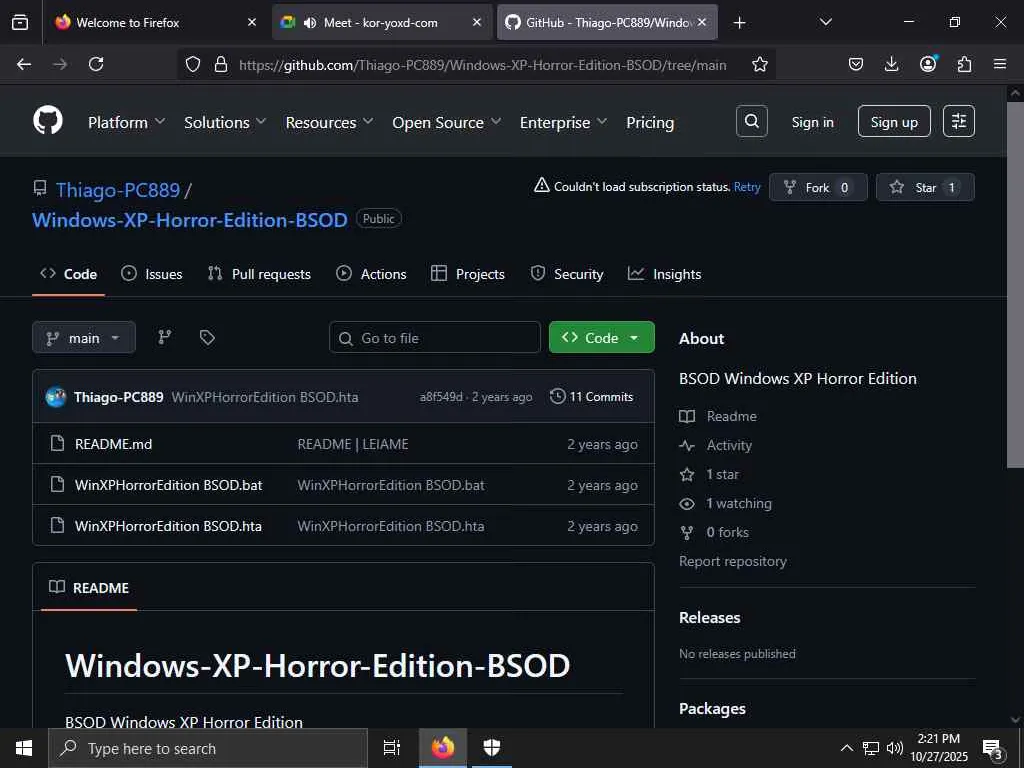Expand the Enterprise menu
The height and width of the screenshot is (768, 1024).
click(x=563, y=122)
